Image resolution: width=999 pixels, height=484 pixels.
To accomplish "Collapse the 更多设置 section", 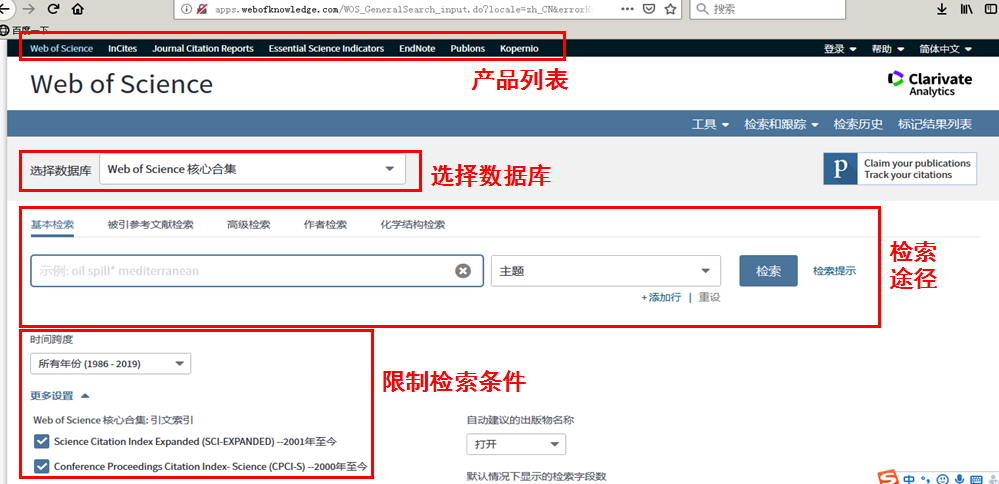I will 60,395.
